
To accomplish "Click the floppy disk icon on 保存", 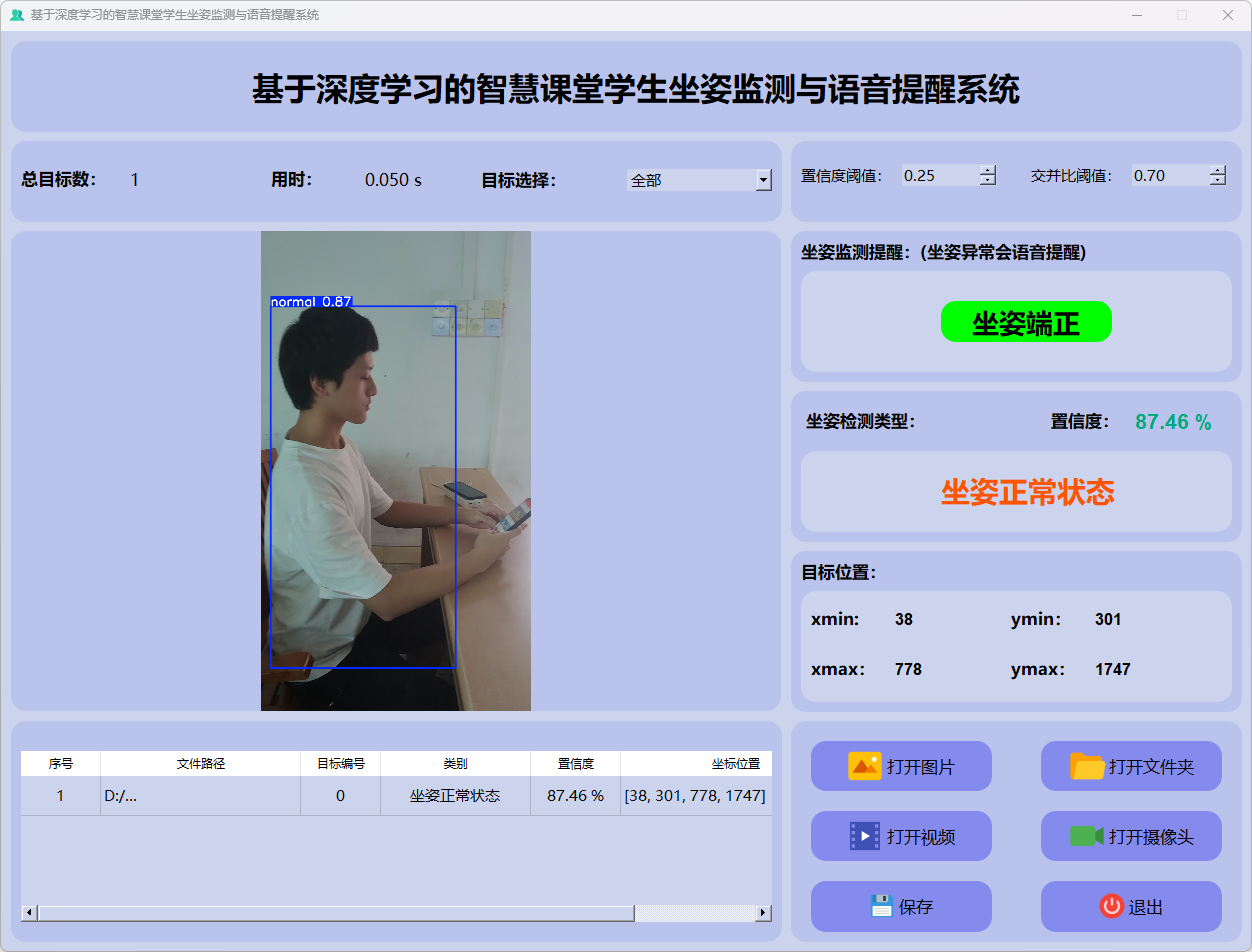I will pos(881,906).
